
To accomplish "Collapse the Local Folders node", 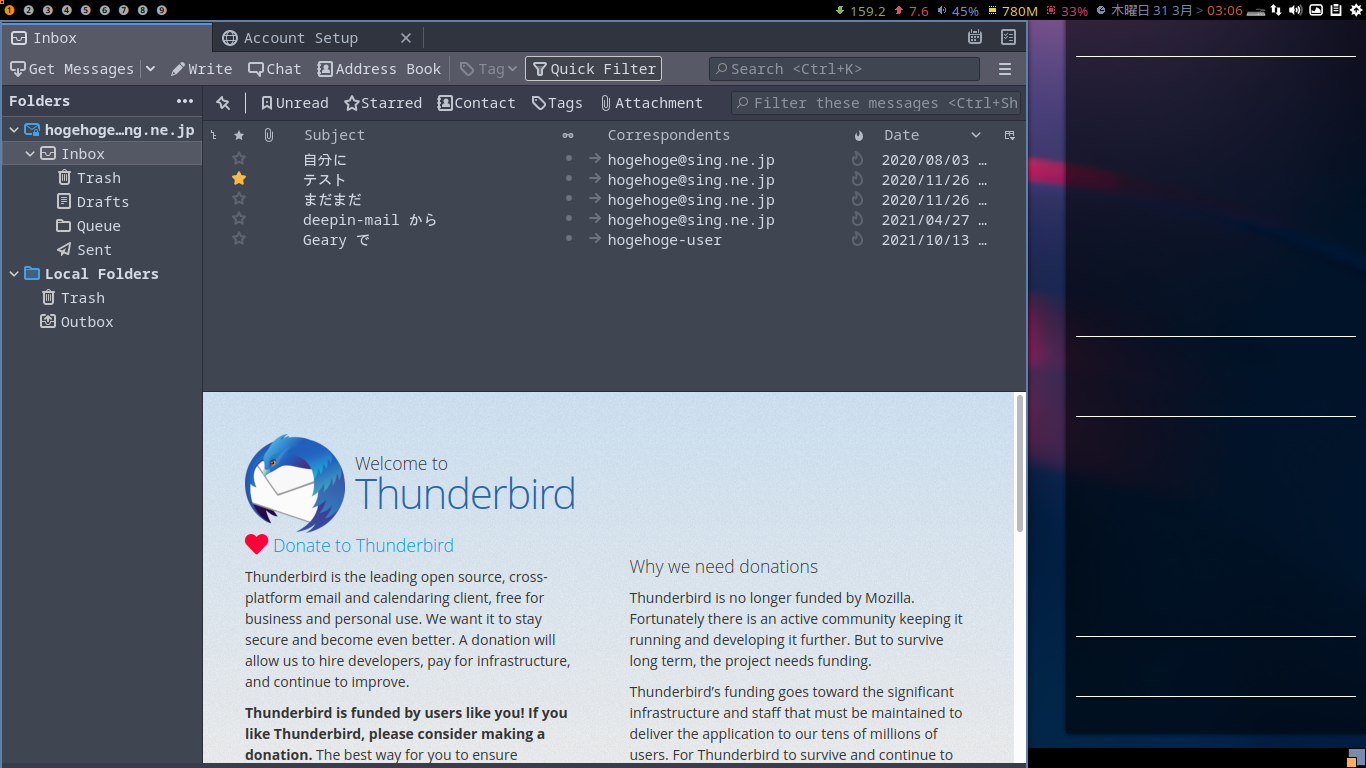I will click(14, 274).
